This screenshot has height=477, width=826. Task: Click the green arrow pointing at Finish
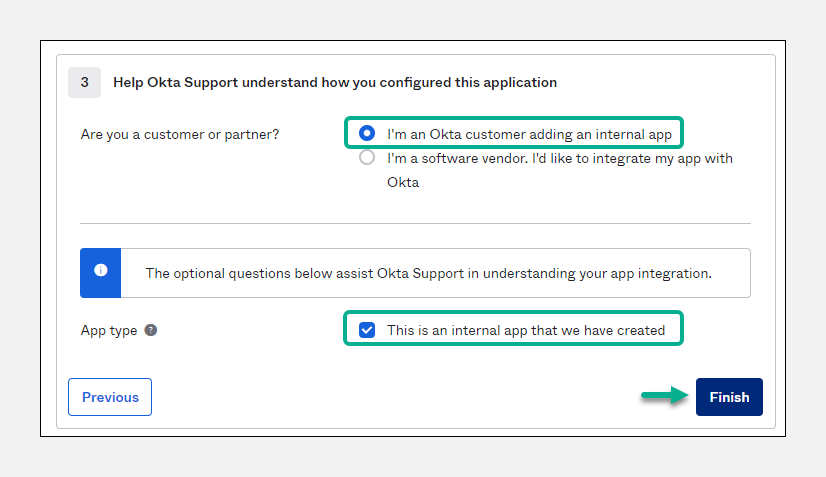click(x=664, y=397)
